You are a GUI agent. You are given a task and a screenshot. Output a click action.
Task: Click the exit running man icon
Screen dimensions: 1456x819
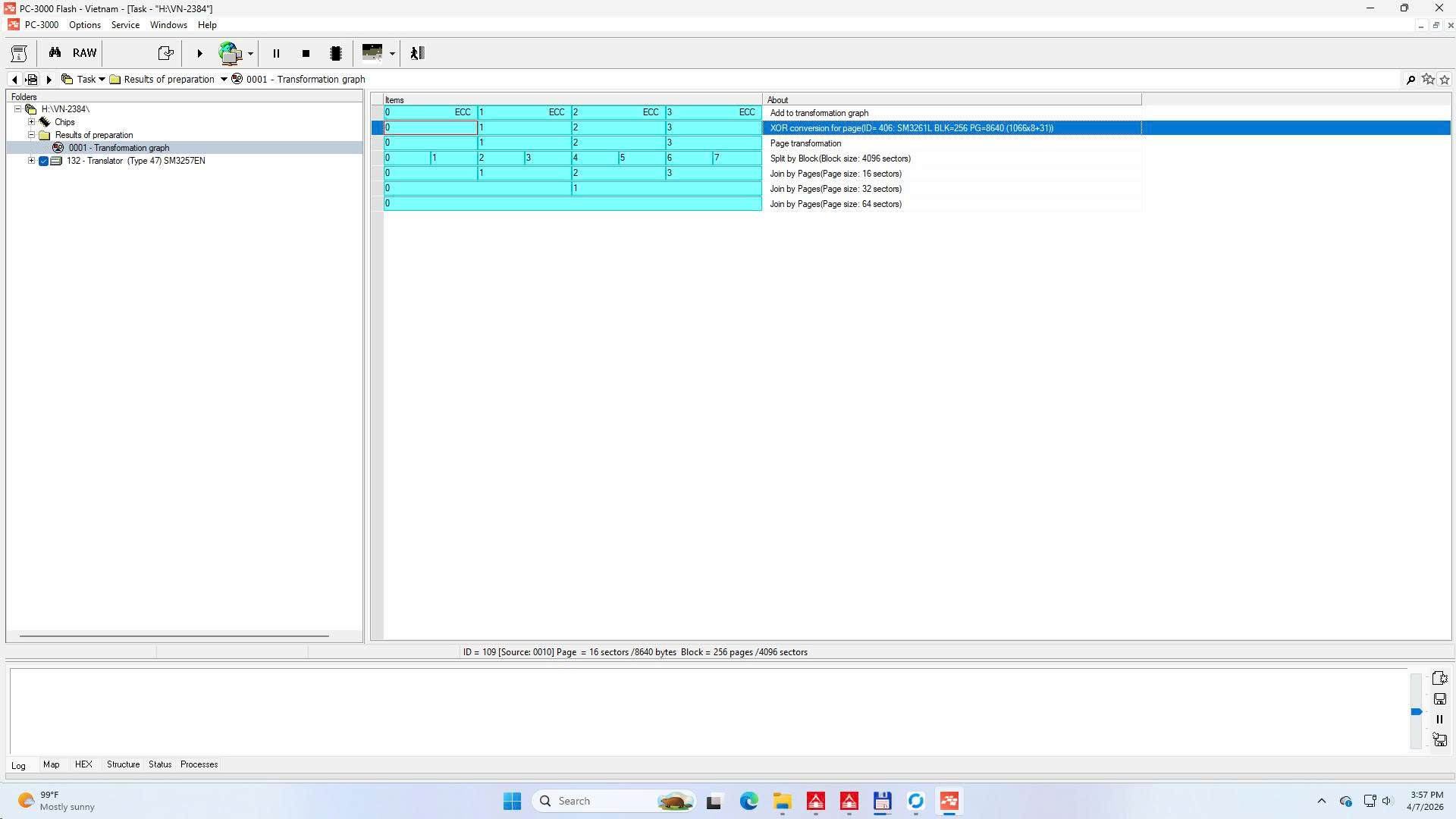pyautogui.click(x=417, y=53)
